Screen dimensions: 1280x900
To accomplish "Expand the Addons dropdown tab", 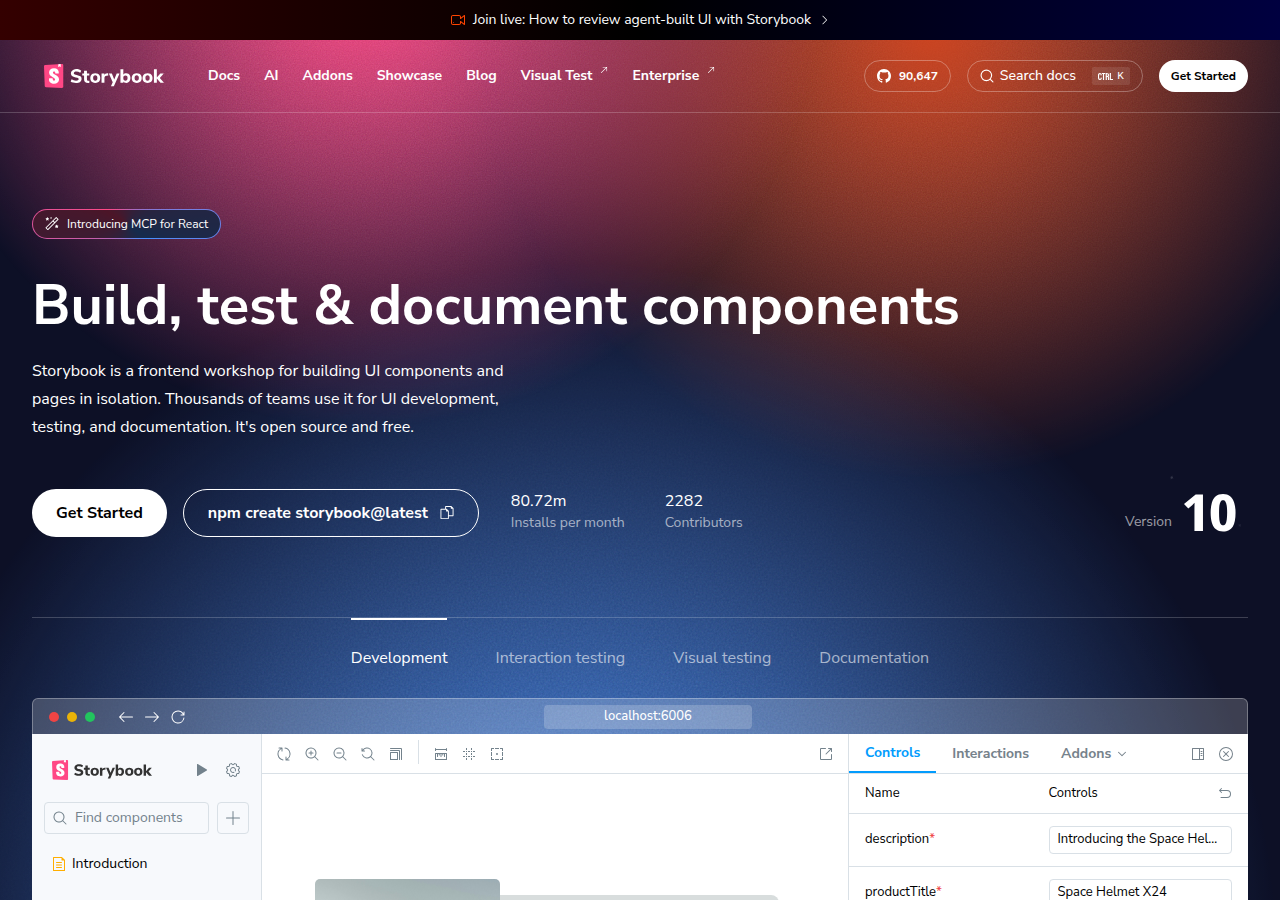I will [1094, 754].
